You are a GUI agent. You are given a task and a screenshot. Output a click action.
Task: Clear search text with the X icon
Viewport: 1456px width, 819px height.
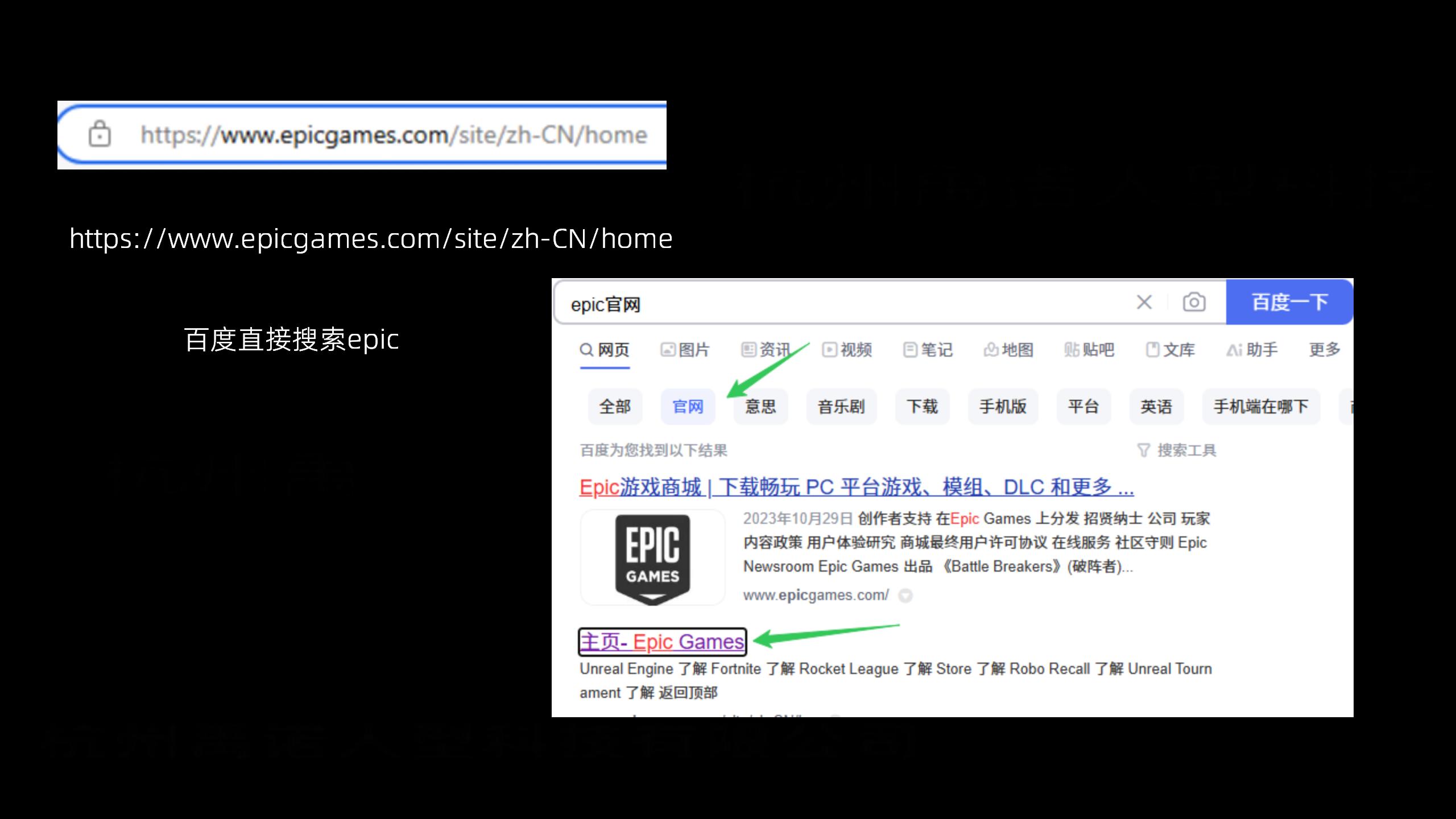point(1144,302)
